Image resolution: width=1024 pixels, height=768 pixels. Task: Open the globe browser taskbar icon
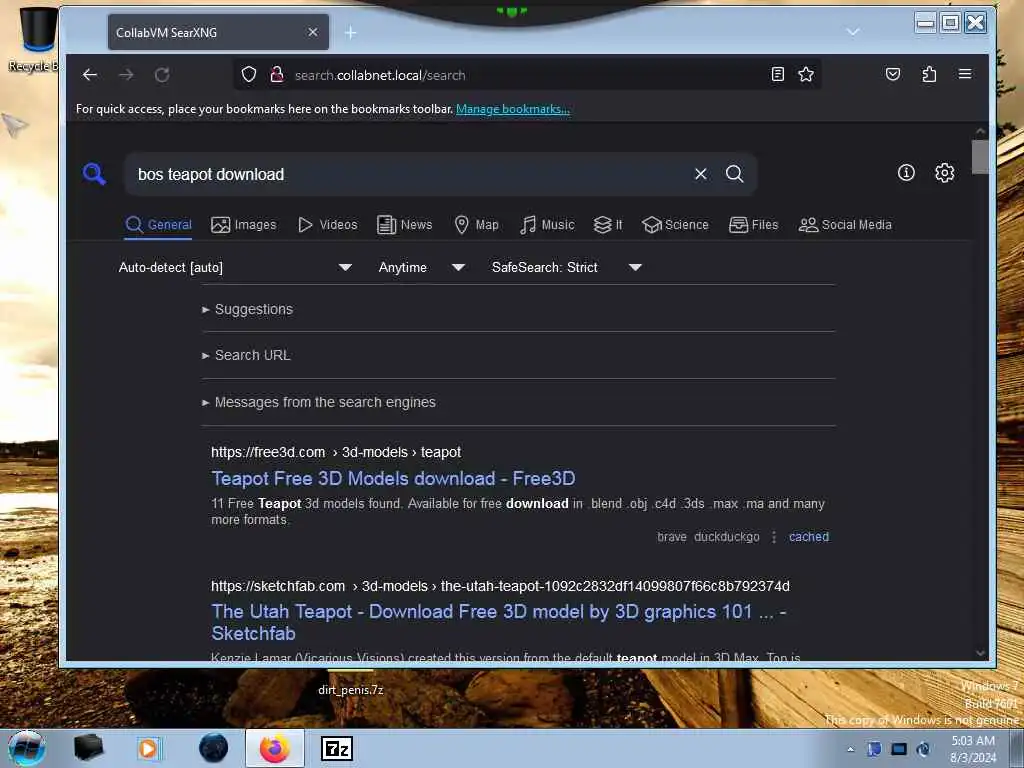click(x=214, y=748)
